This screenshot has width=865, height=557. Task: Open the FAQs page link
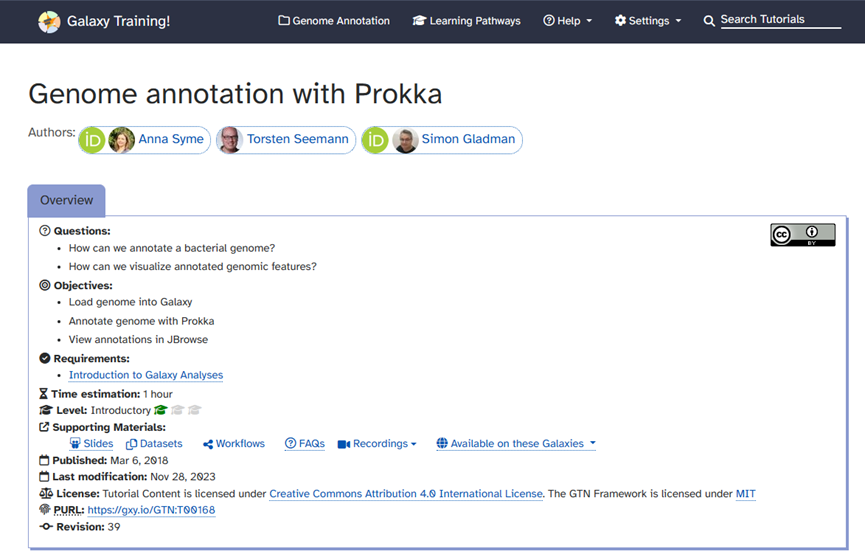pos(305,443)
